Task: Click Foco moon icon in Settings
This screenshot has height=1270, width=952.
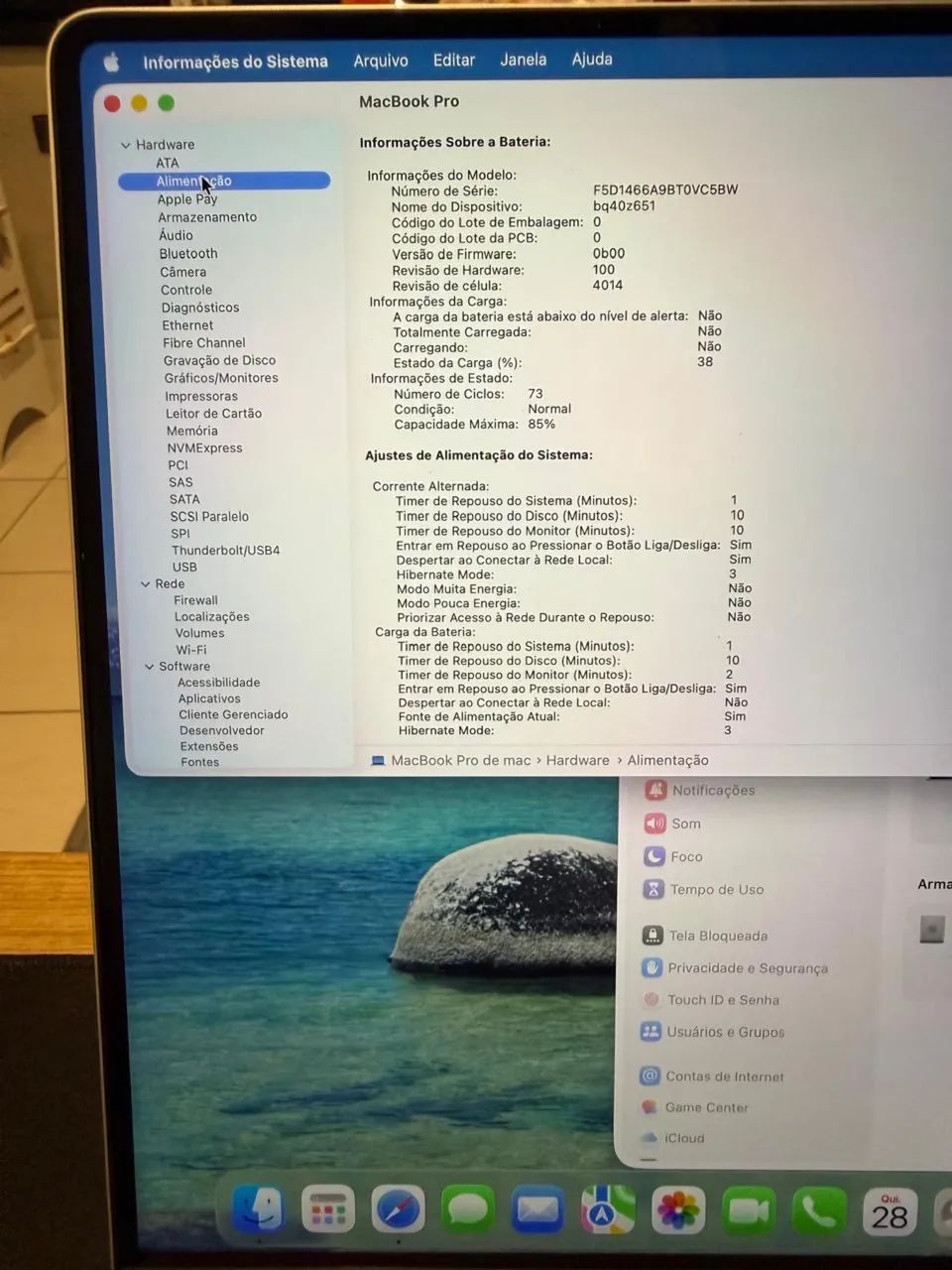Action: [654, 856]
